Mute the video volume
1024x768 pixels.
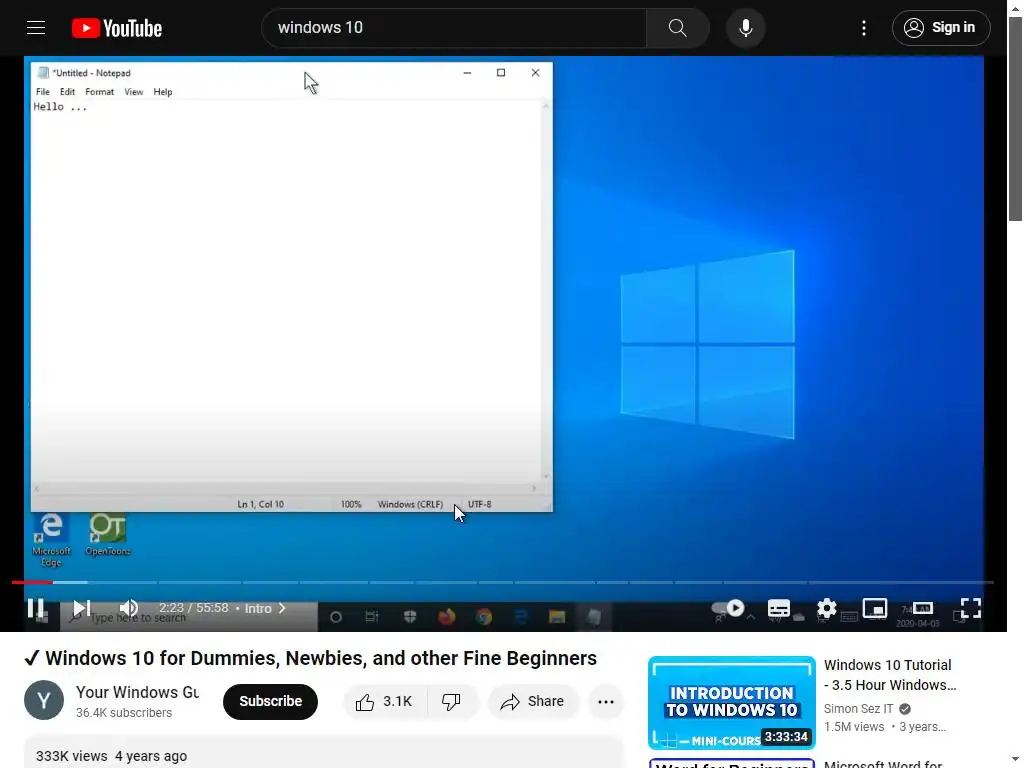point(128,608)
